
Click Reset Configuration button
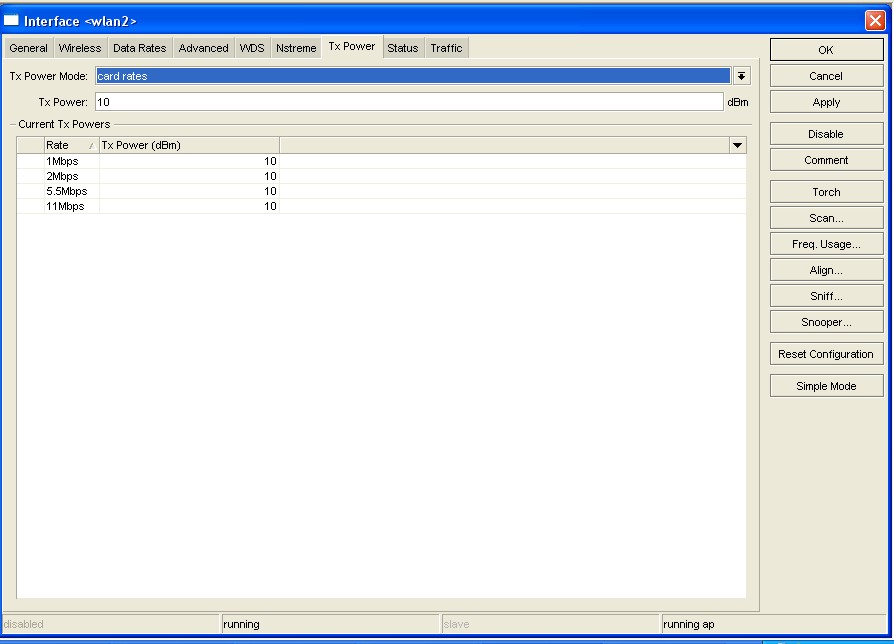tap(826, 354)
